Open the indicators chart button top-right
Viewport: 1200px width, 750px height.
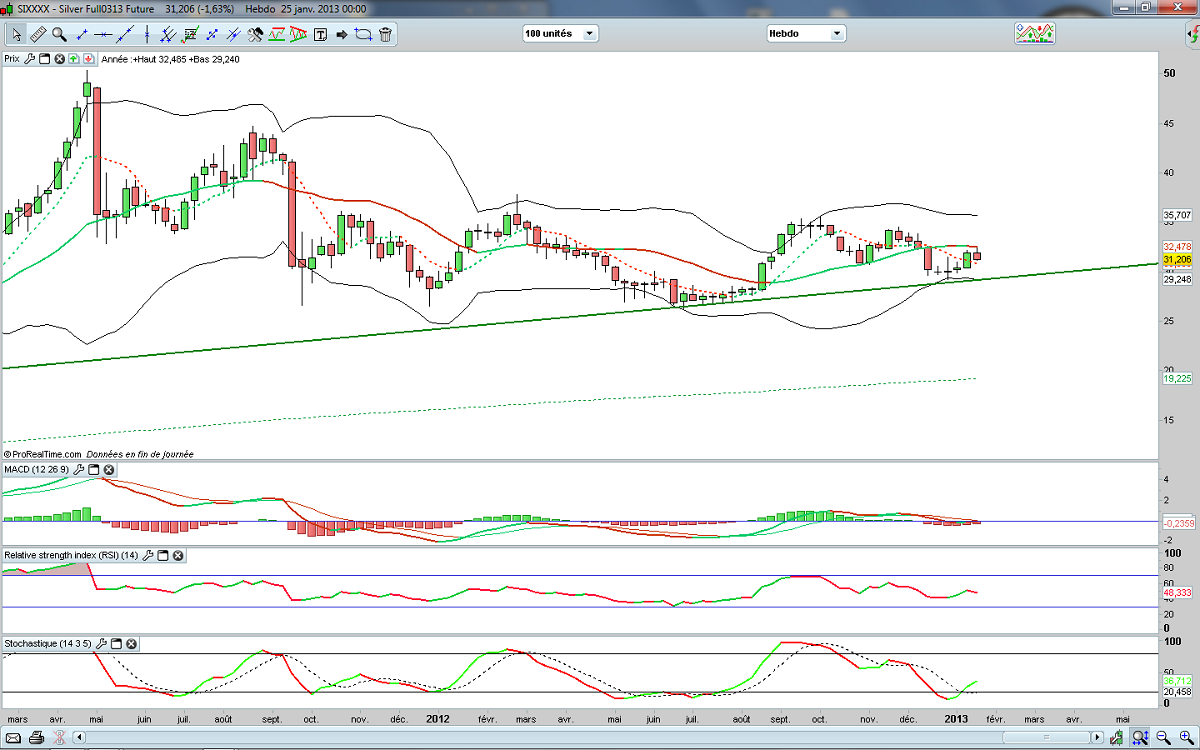[x=1035, y=33]
